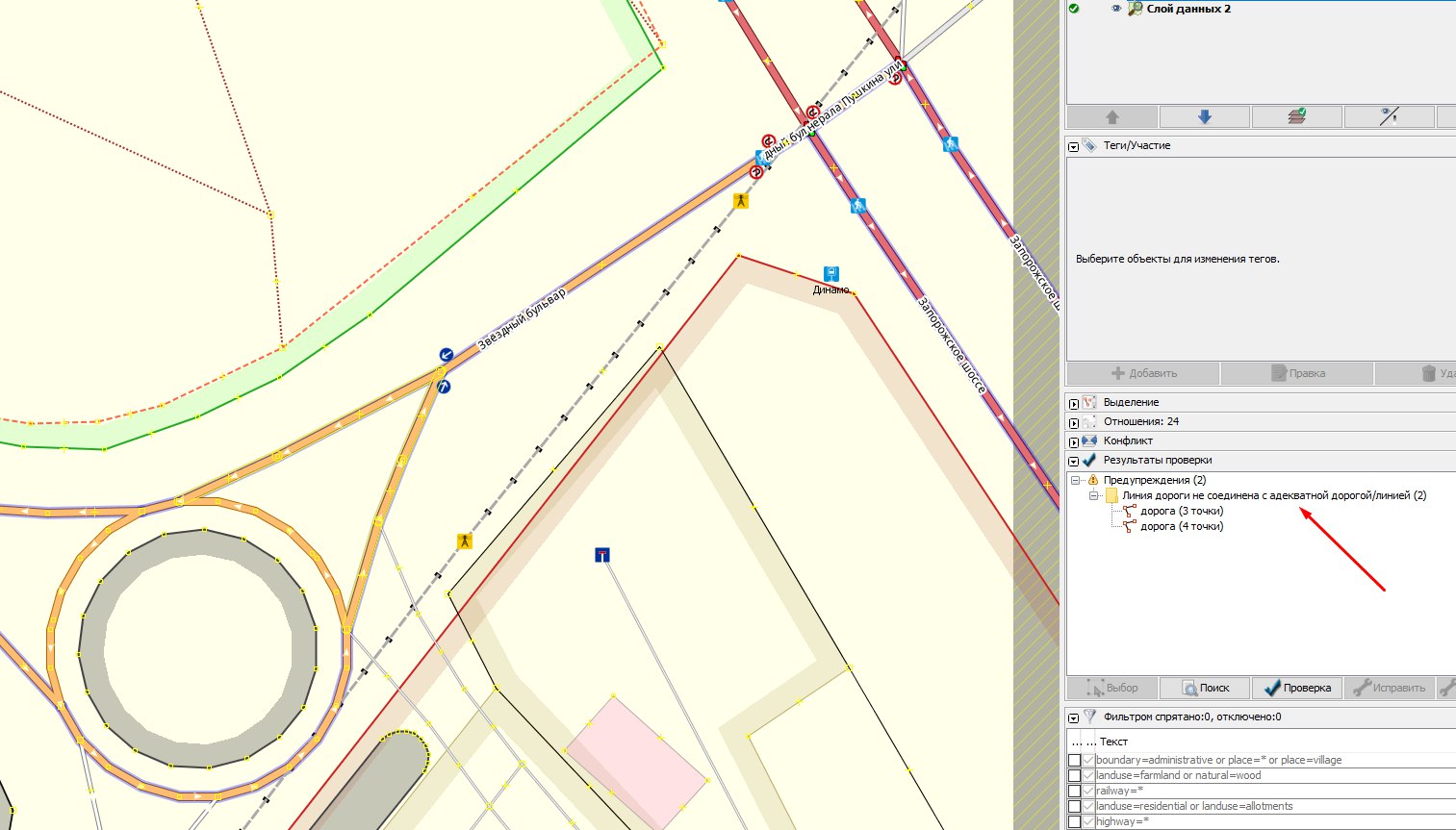1456x830 pixels.
Task: Toggle hide checkbox for boundary=administrative filter
Action: [x=1088, y=760]
